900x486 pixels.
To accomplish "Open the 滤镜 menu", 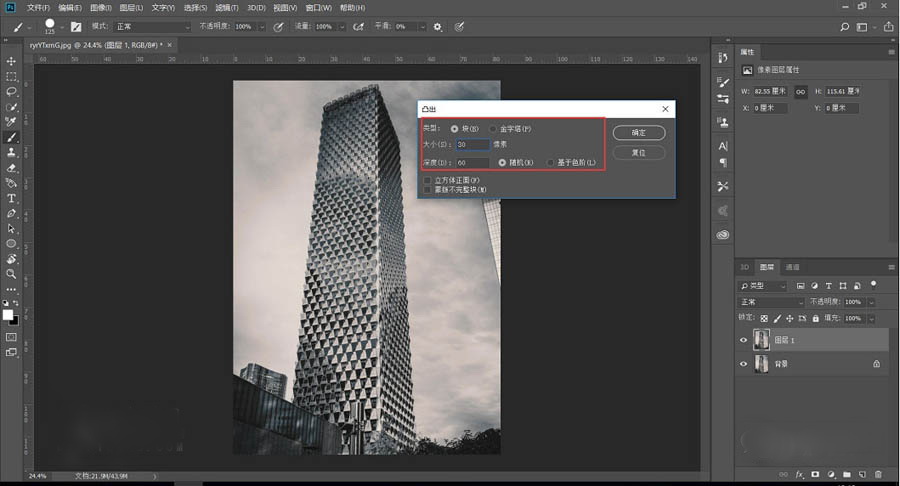I will [x=226, y=7].
